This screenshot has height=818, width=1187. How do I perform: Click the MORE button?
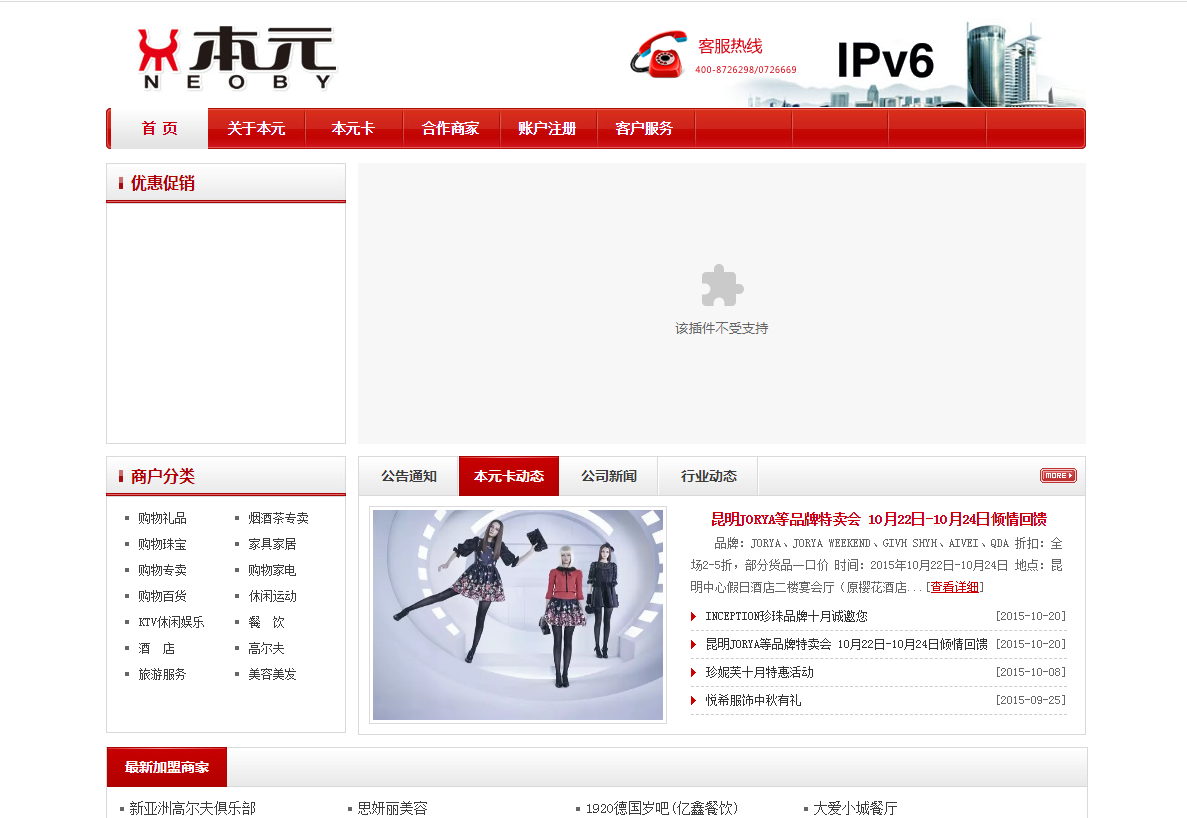point(1057,475)
